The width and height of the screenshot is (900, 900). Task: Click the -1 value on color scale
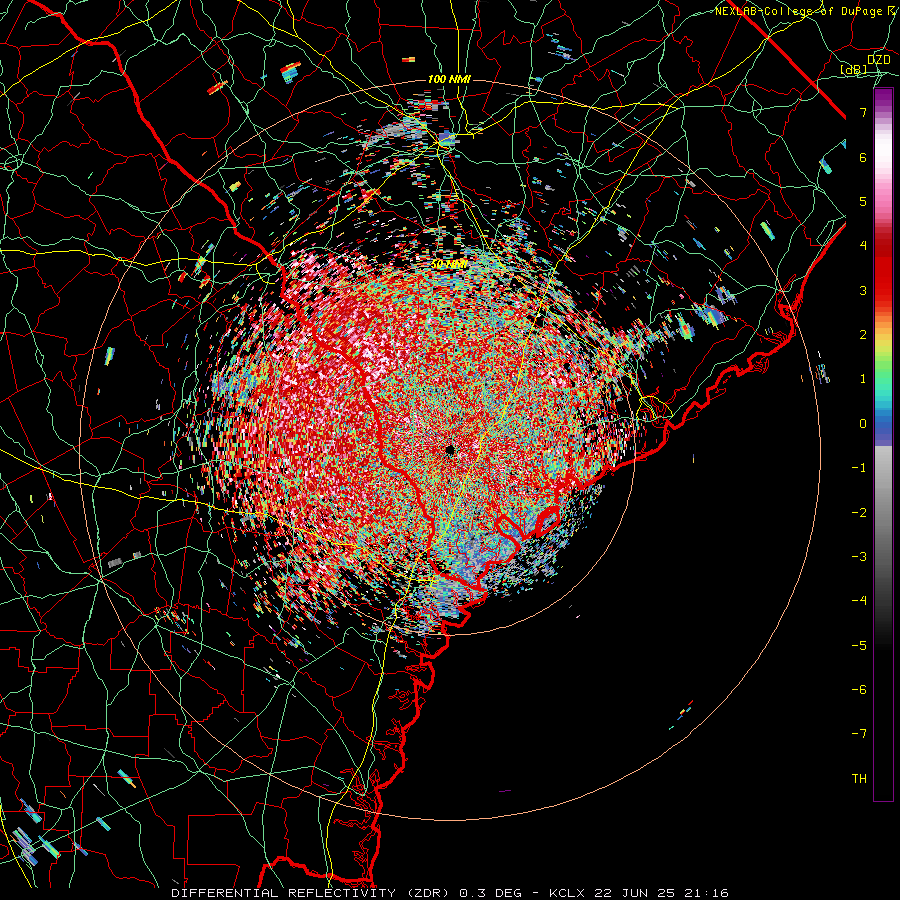pyautogui.click(x=859, y=468)
